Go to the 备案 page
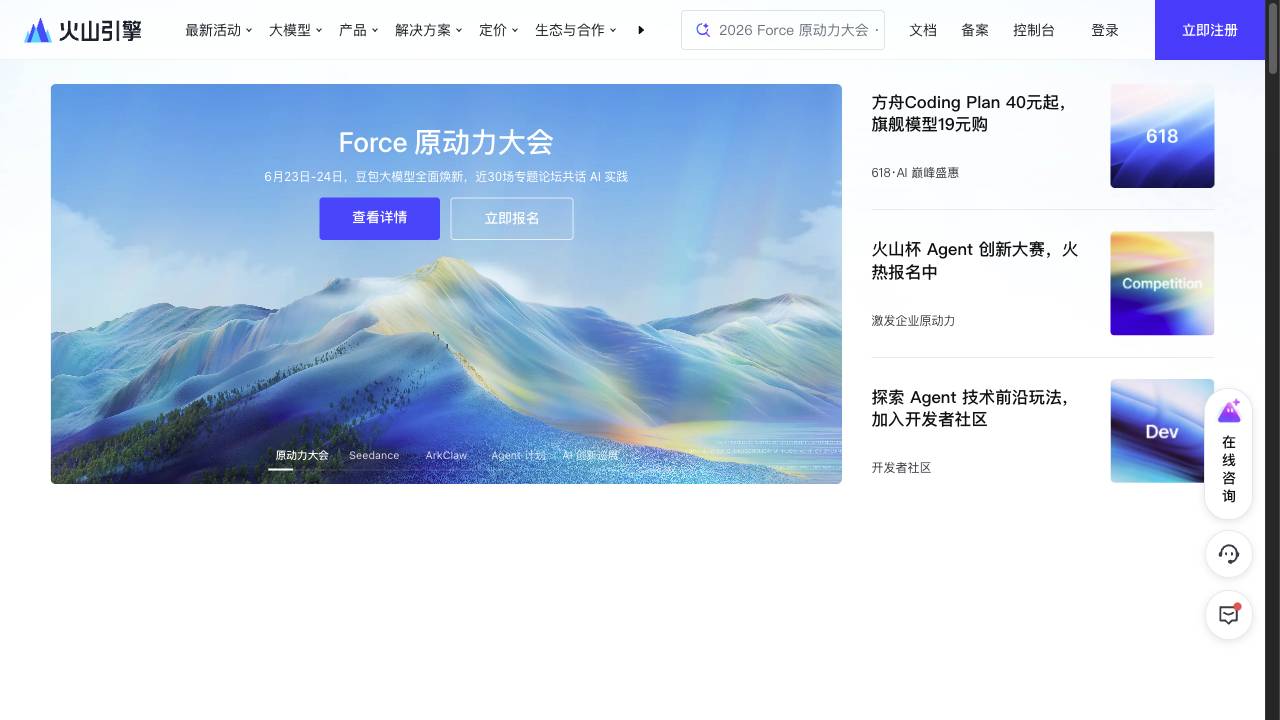1280x720 pixels. coord(975,30)
